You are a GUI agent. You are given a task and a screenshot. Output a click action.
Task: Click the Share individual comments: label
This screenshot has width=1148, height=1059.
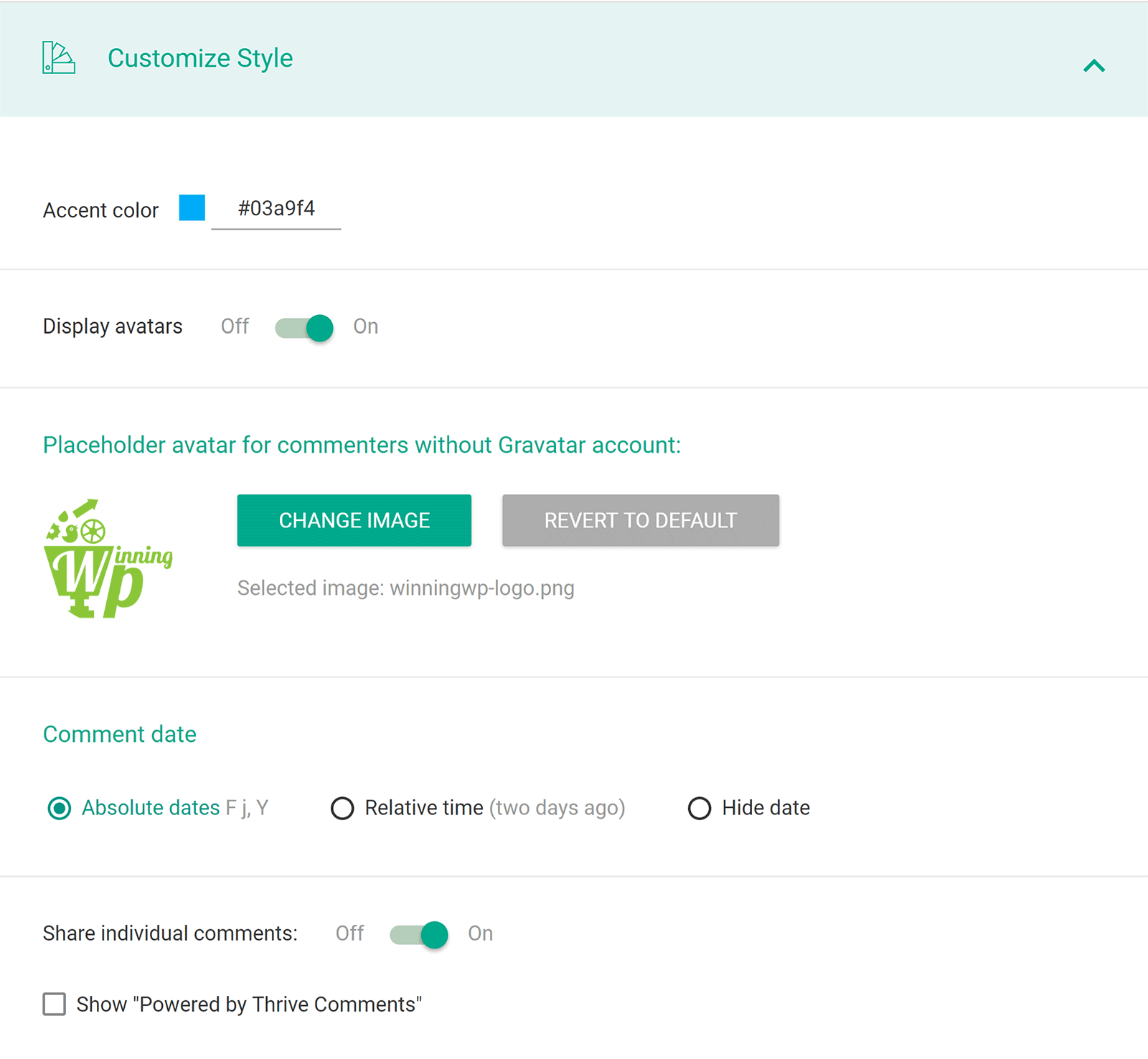[170, 933]
